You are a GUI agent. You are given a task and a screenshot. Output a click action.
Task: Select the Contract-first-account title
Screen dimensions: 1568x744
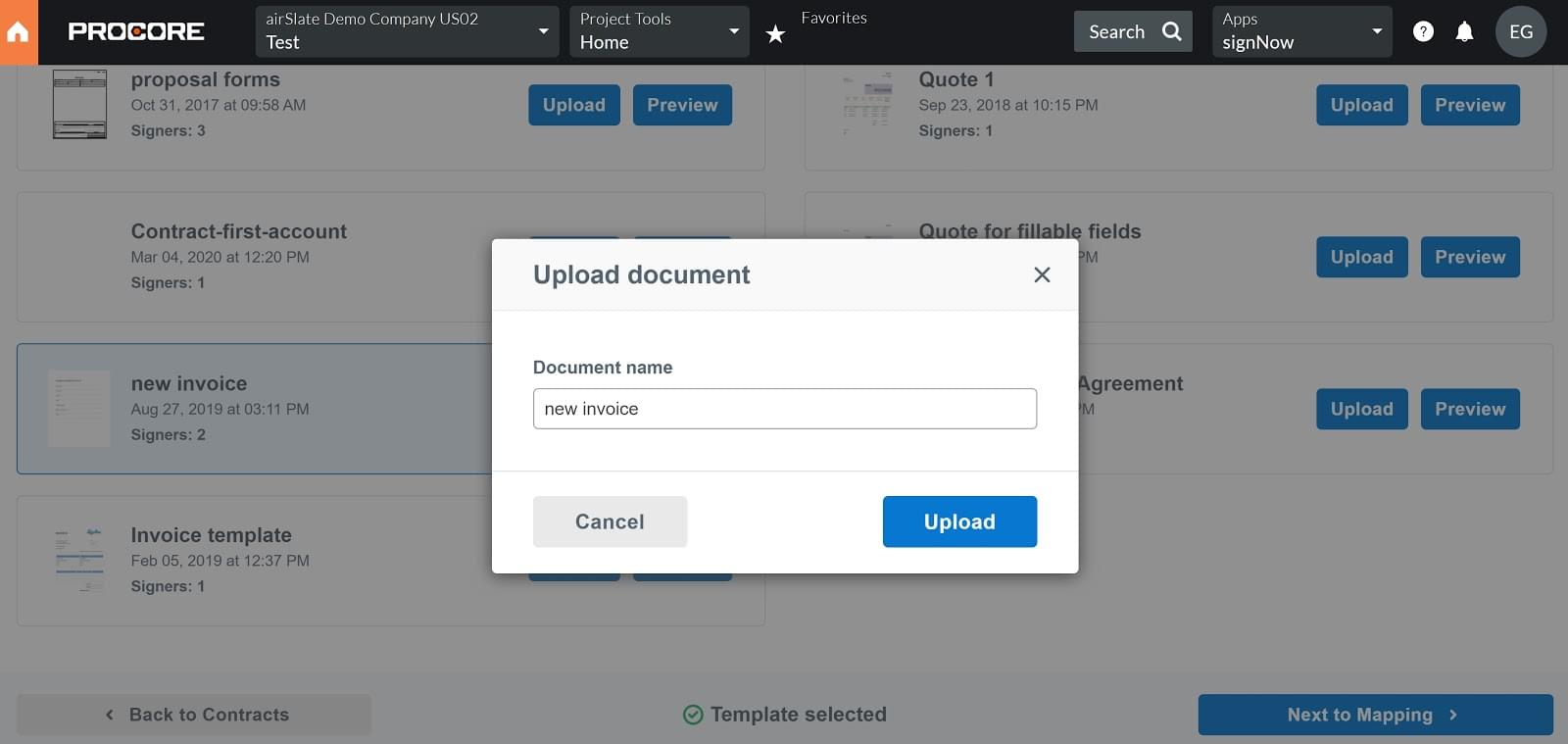(x=239, y=231)
